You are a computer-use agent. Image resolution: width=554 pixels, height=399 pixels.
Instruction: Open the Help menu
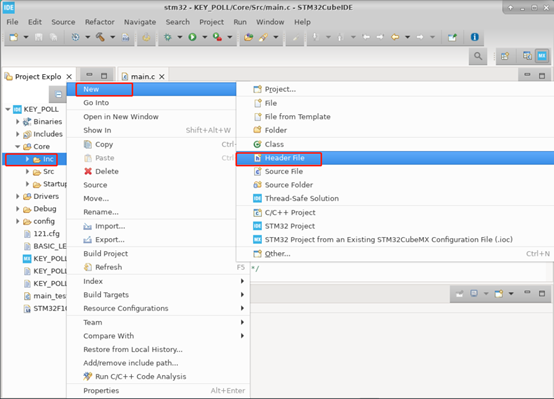[302, 22]
